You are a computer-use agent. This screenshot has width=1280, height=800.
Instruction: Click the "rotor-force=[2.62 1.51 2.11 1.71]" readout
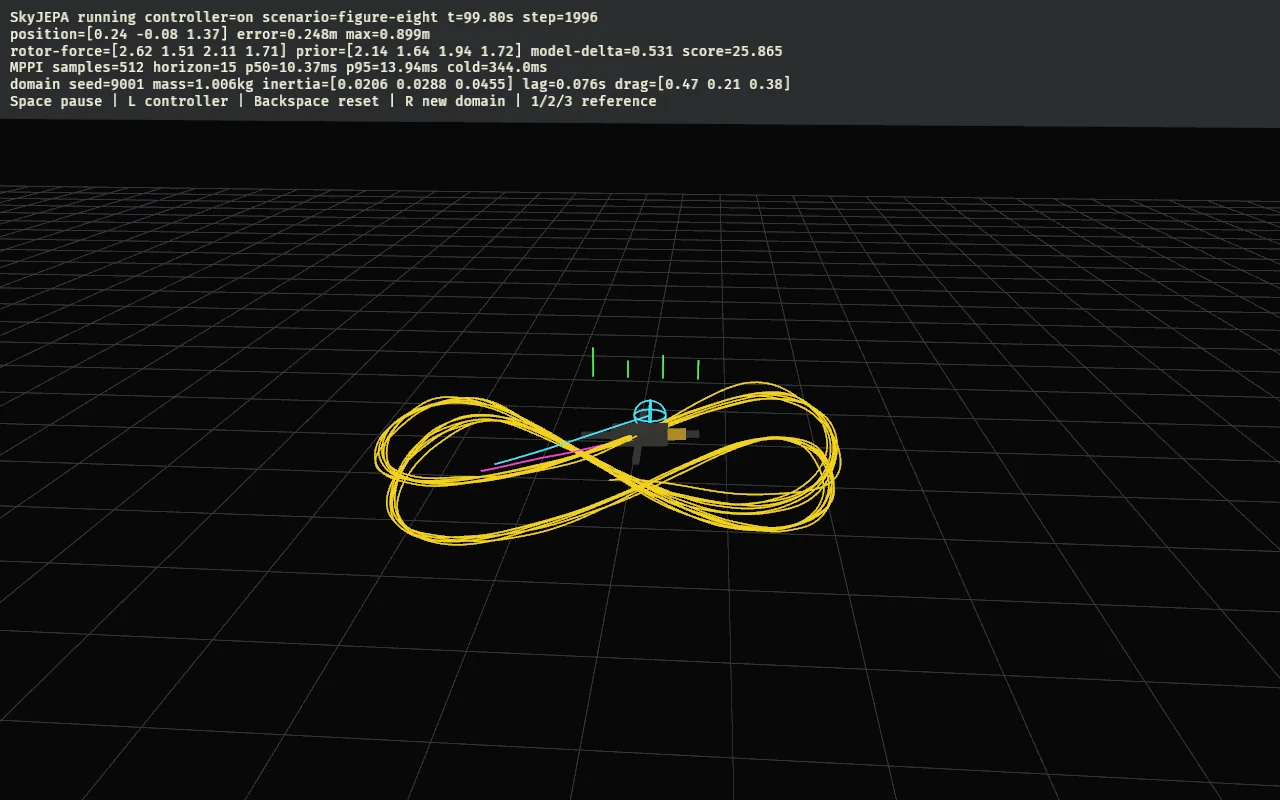pos(149,51)
